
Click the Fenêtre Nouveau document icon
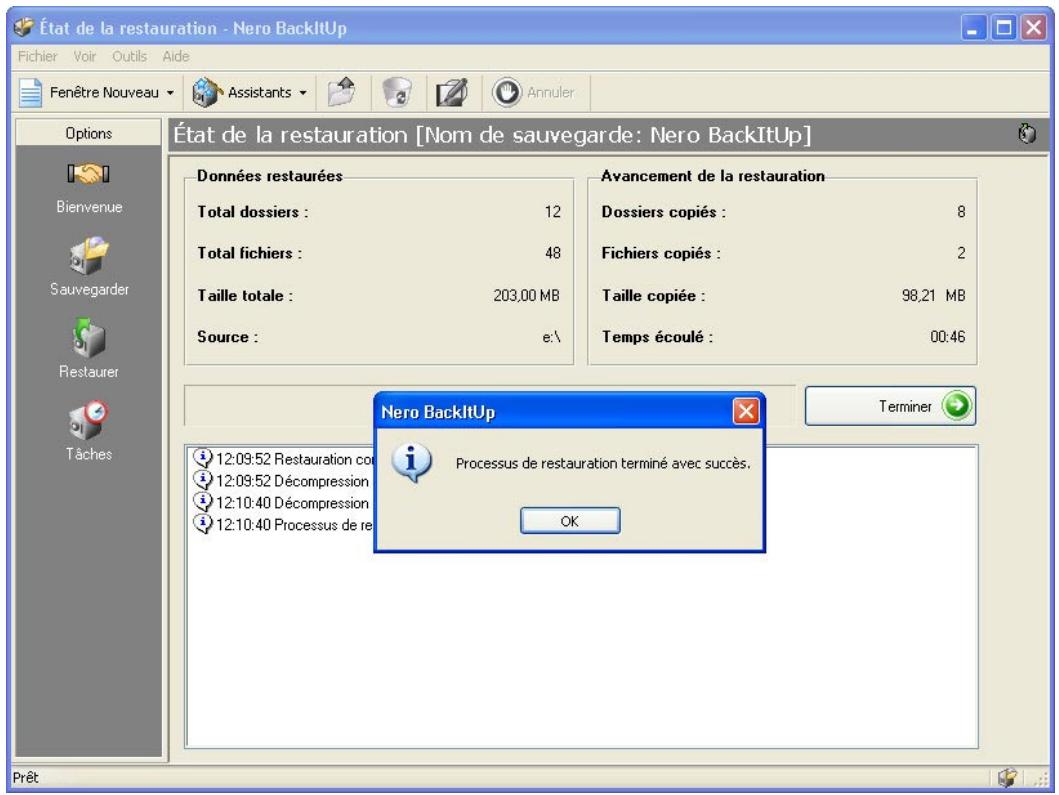point(30,93)
